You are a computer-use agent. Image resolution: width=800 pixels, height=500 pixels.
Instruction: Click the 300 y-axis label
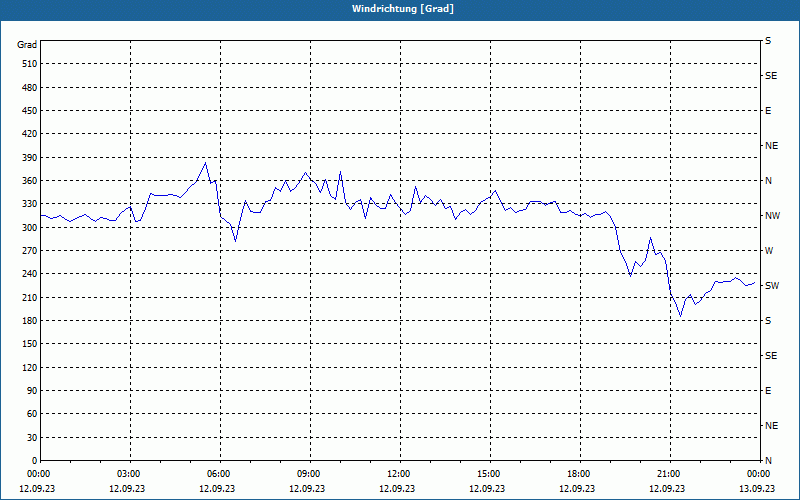(x=29, y=228)
